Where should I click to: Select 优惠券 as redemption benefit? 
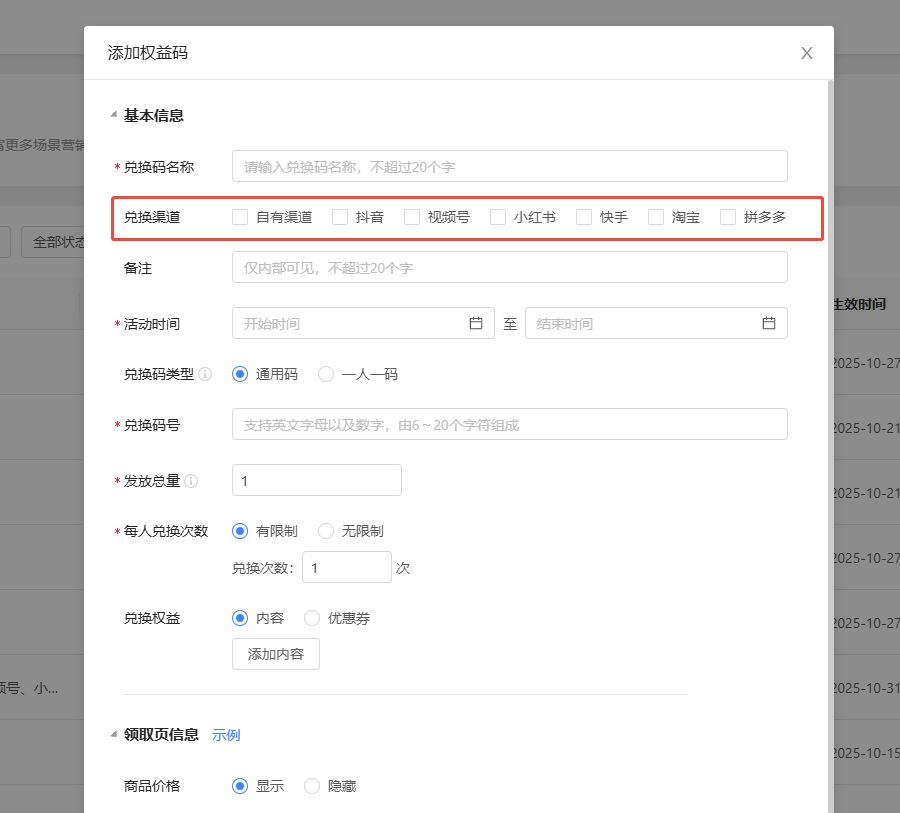312,618
